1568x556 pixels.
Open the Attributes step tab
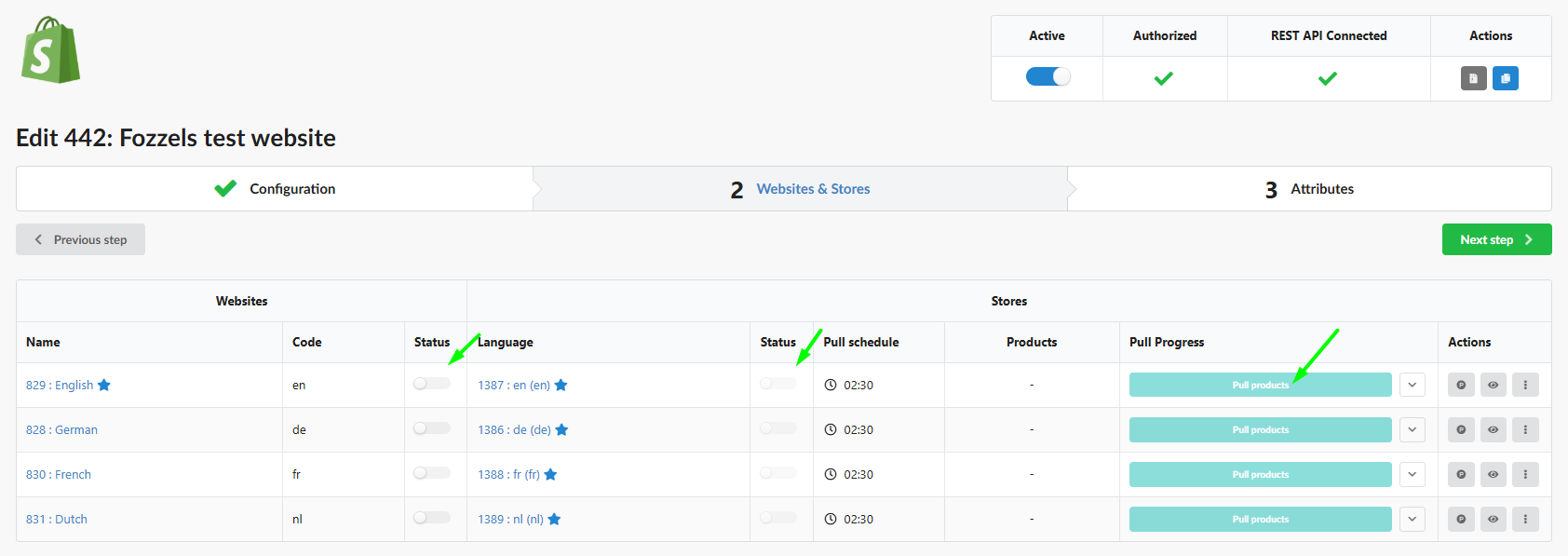click(1309, 189)
